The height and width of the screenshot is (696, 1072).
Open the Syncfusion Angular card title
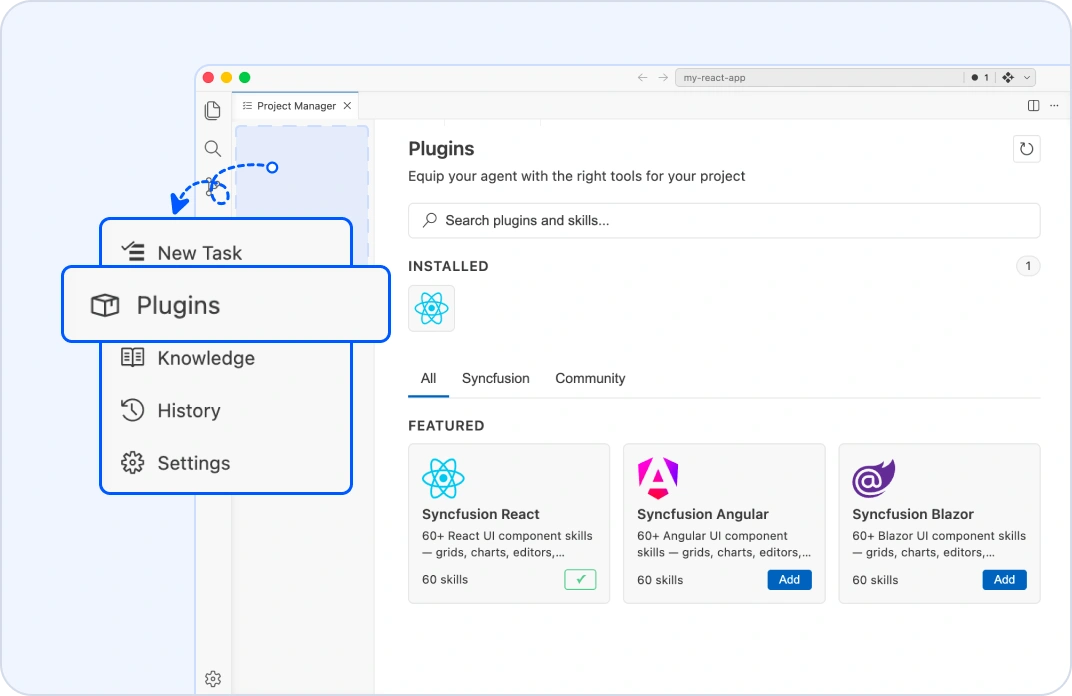tap(703, 514)
